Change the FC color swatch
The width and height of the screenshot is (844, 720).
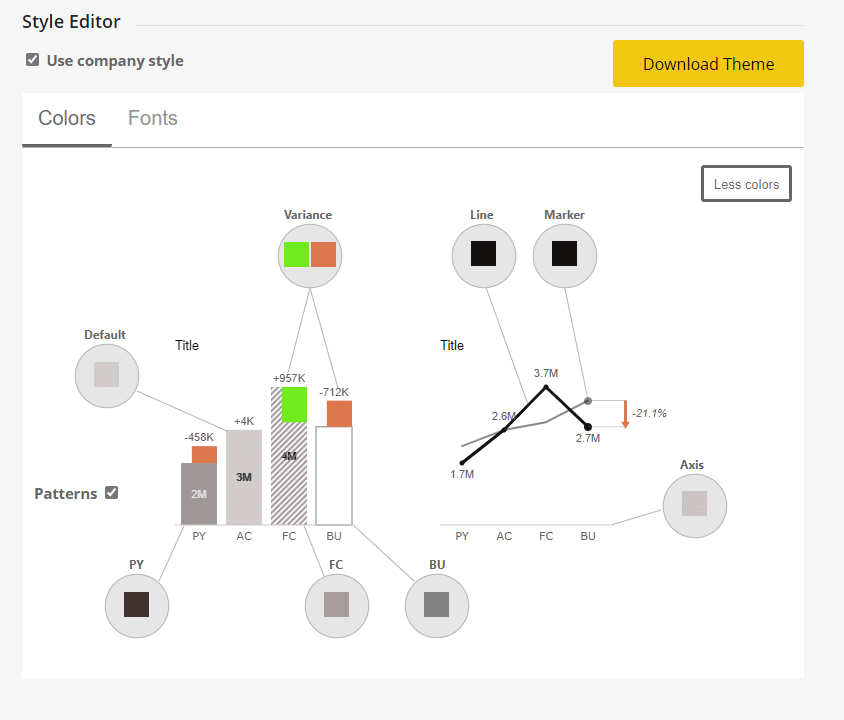(336, 604)
